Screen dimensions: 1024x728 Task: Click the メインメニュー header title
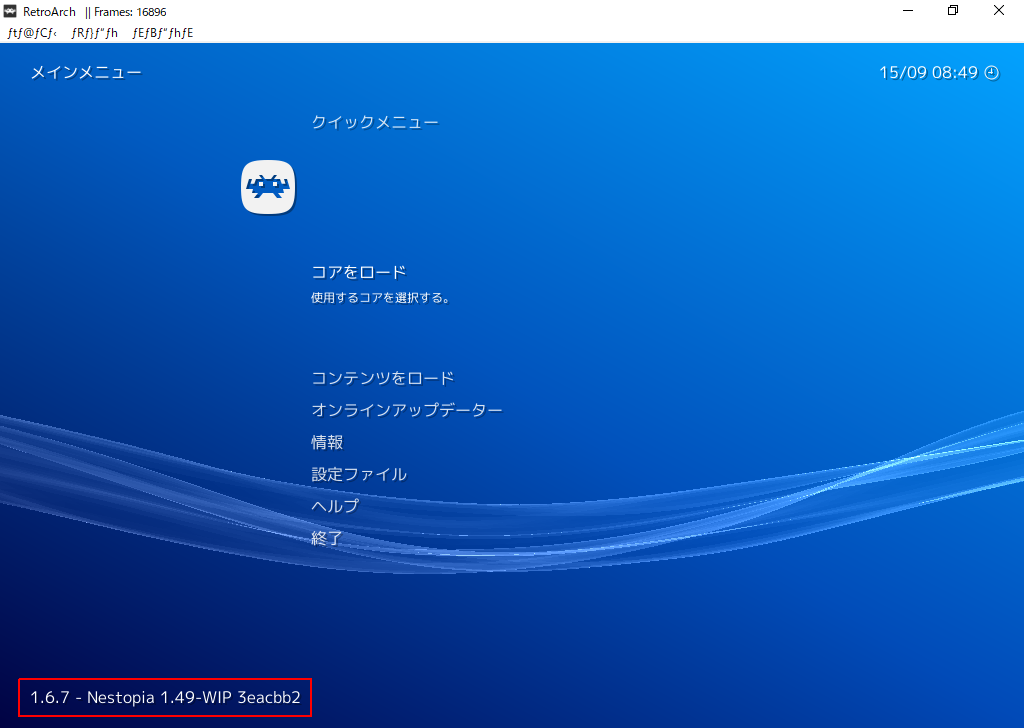click(x=86, y=72)
